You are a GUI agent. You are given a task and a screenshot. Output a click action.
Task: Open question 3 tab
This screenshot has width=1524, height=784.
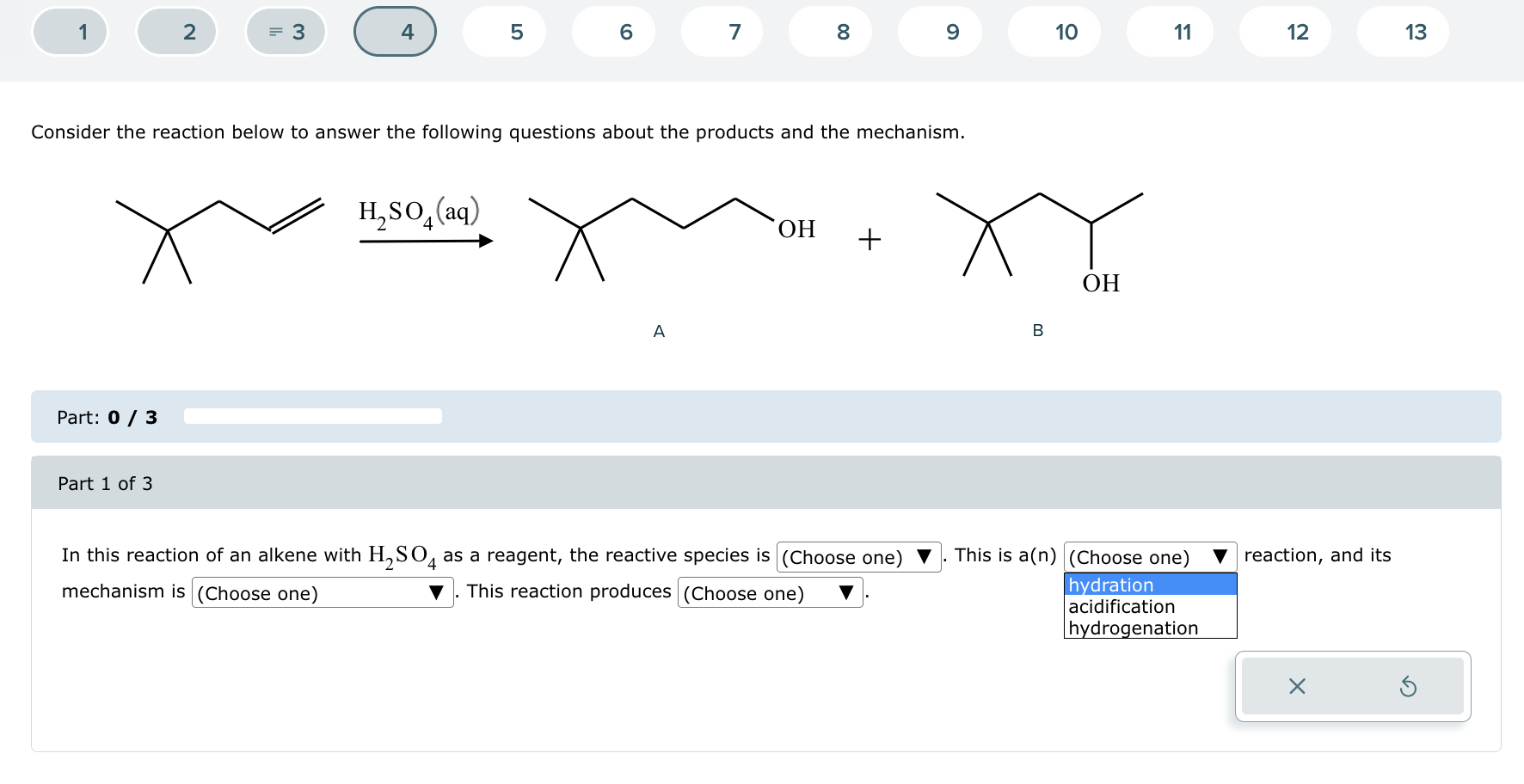[286, 32]
